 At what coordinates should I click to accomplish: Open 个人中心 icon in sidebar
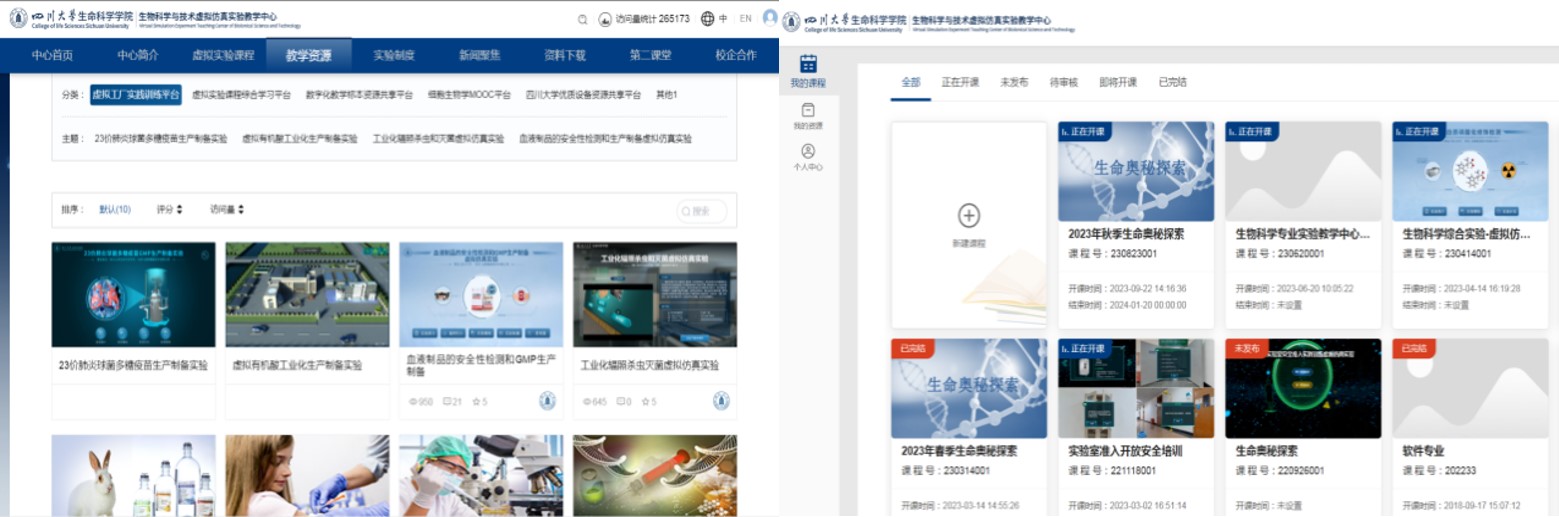808,151
